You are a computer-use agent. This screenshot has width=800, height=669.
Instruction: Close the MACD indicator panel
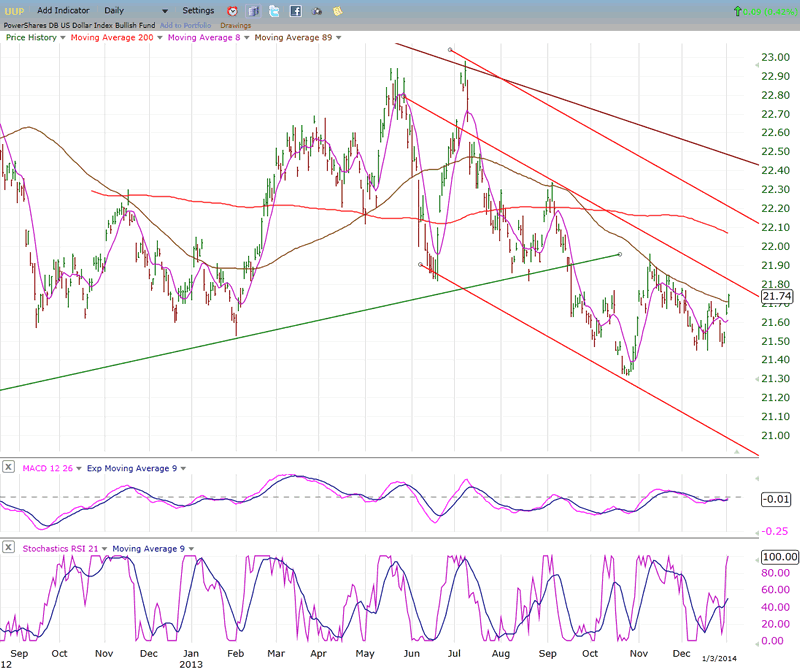[x=8, y=467]
